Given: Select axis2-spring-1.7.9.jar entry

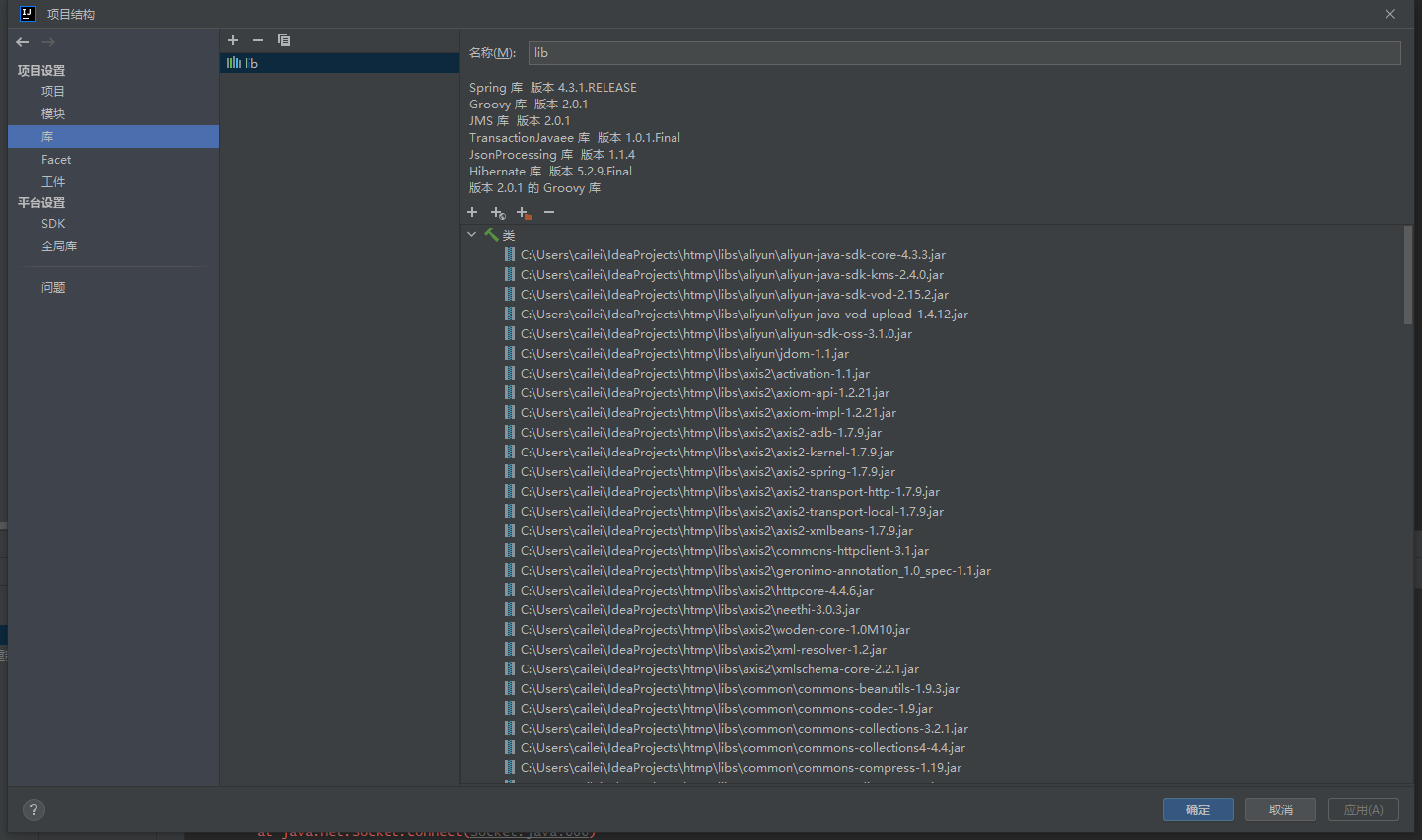Looking at the screenshot, I should tap(708, 471).
